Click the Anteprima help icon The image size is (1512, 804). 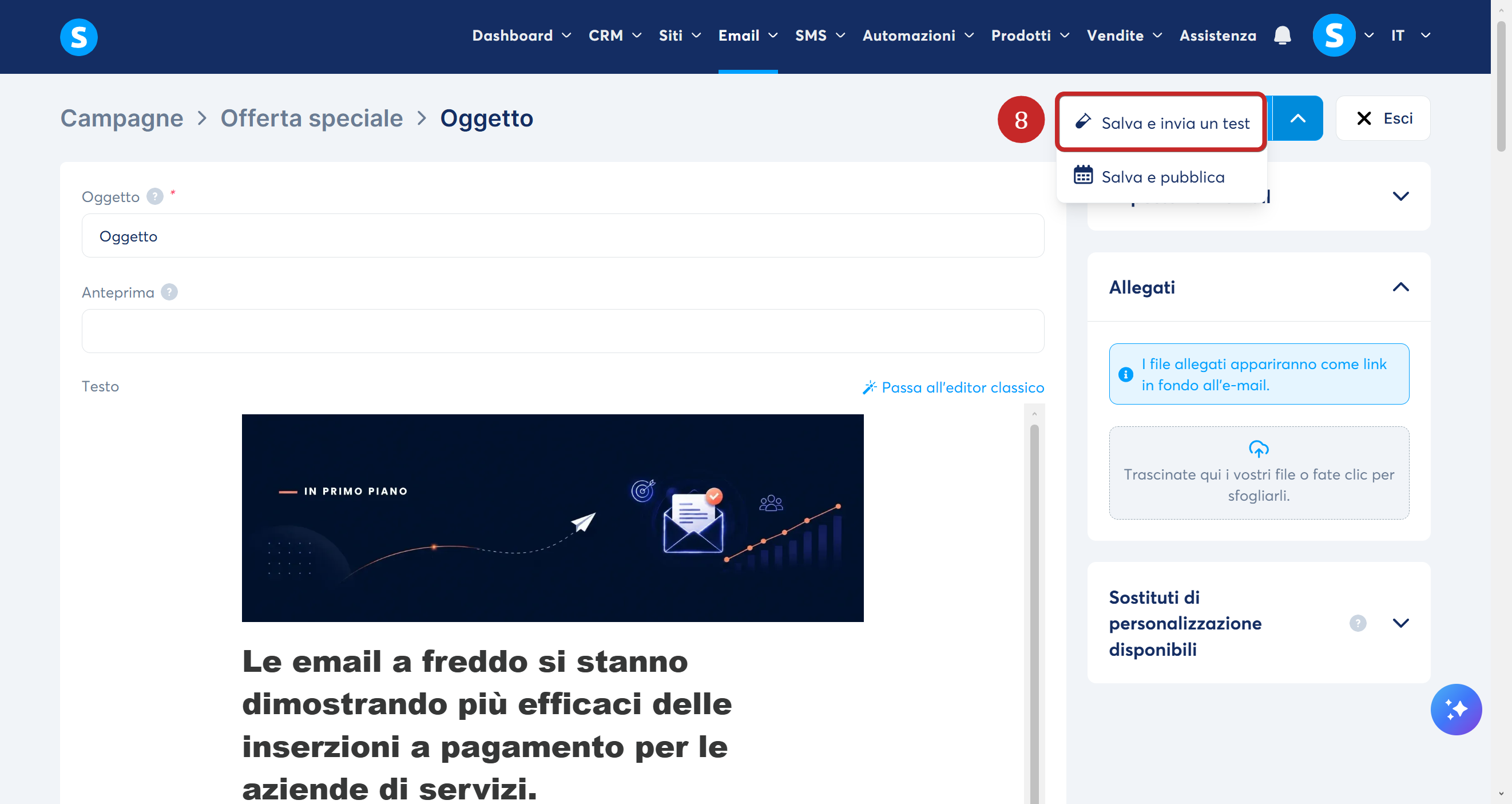170,292
